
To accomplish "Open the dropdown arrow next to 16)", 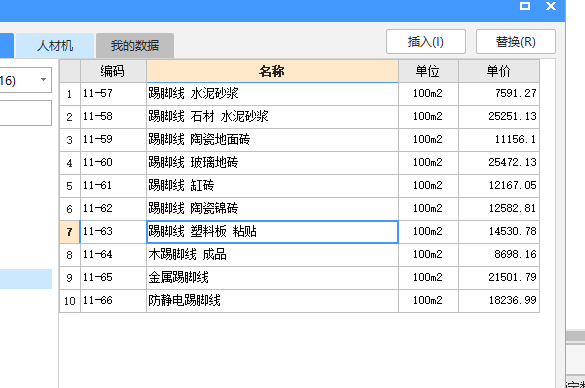I will pos(43,79).
